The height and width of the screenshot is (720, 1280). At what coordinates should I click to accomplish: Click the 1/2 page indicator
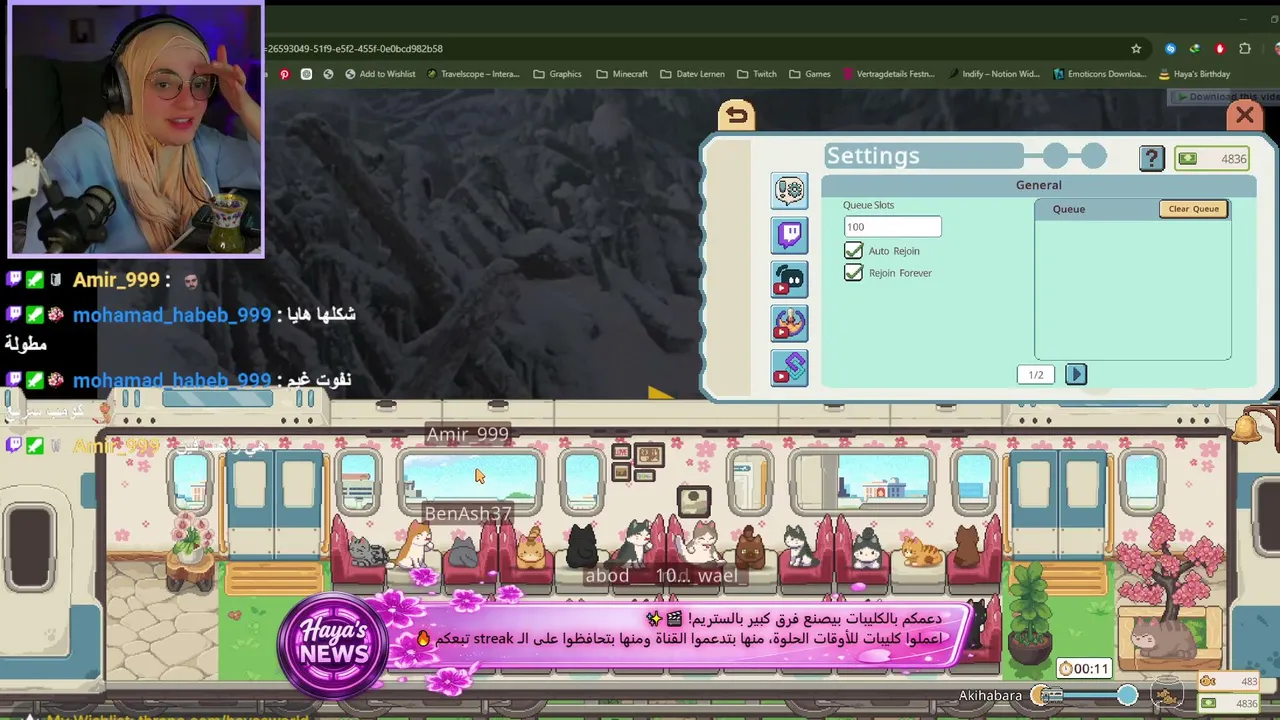[x=1036, y=375]
